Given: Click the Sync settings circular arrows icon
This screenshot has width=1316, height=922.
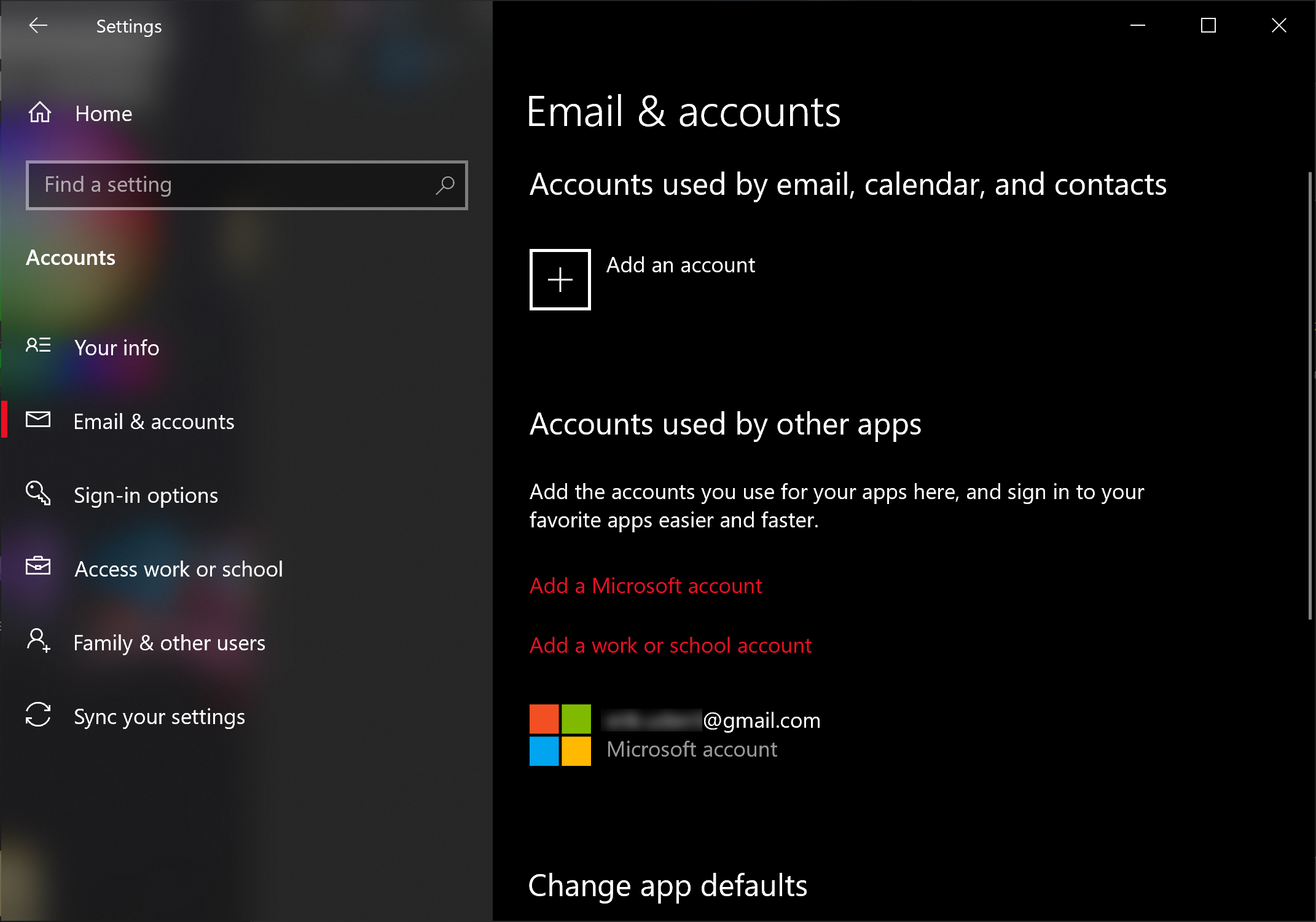Looking at the screenshot, I should tap(38, 715).
